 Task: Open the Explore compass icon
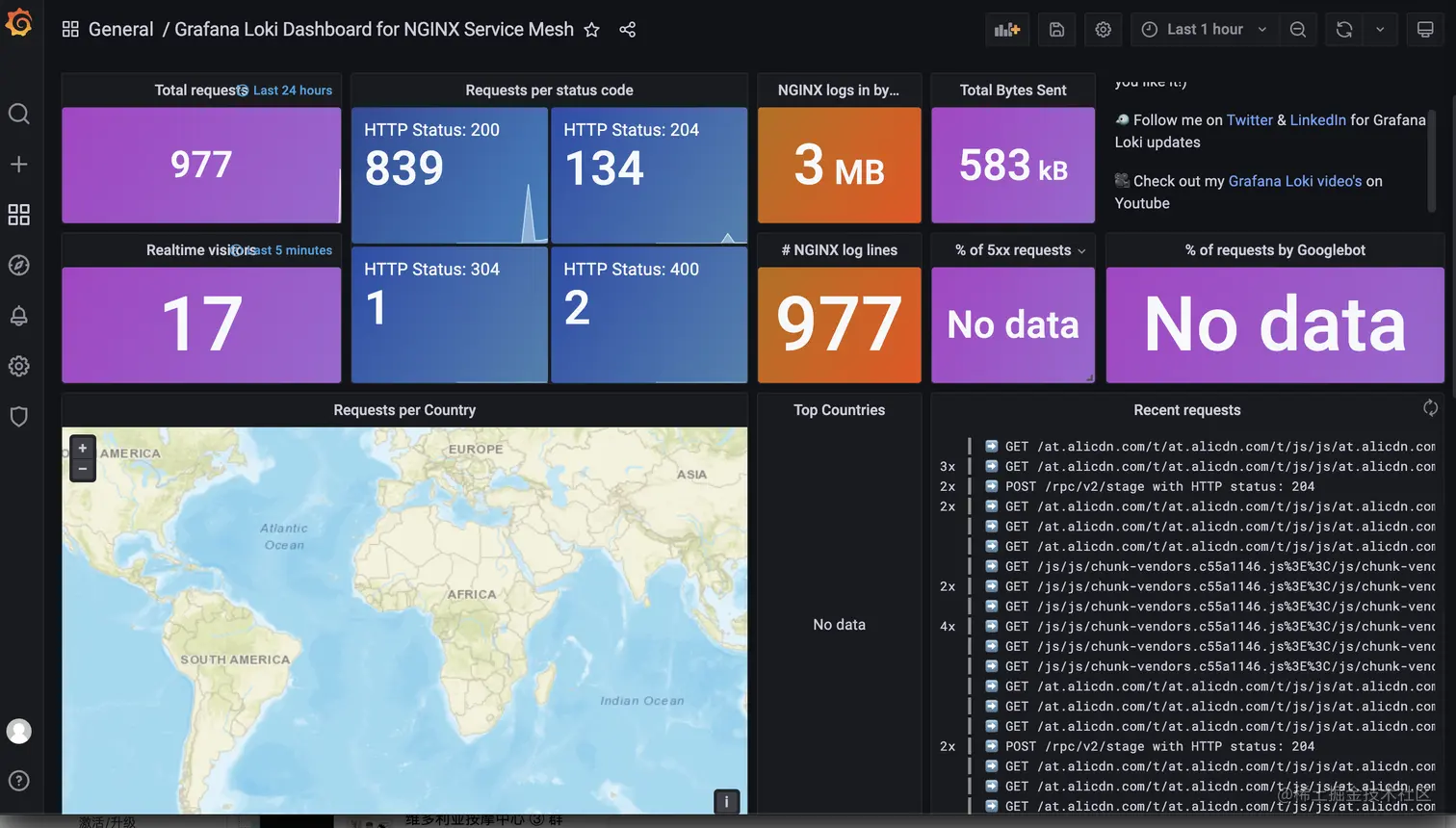pos(19,265)
